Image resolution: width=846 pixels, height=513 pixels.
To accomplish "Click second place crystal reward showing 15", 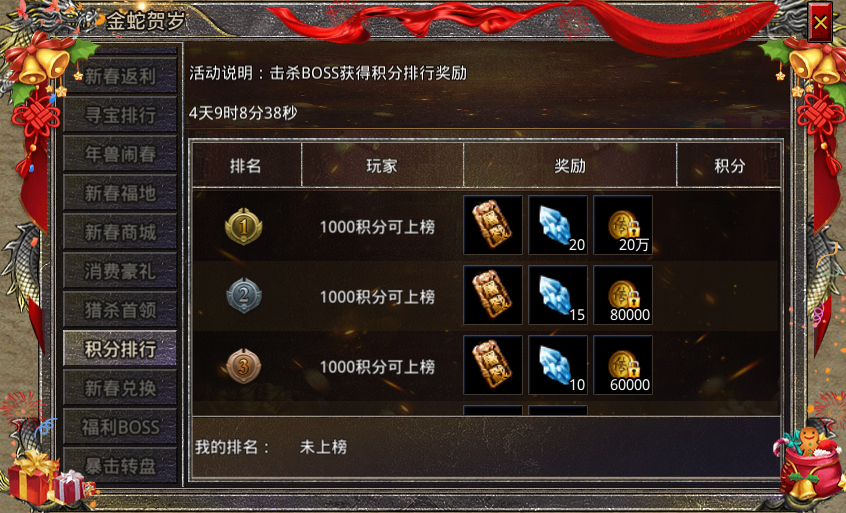I will (558, 295).
